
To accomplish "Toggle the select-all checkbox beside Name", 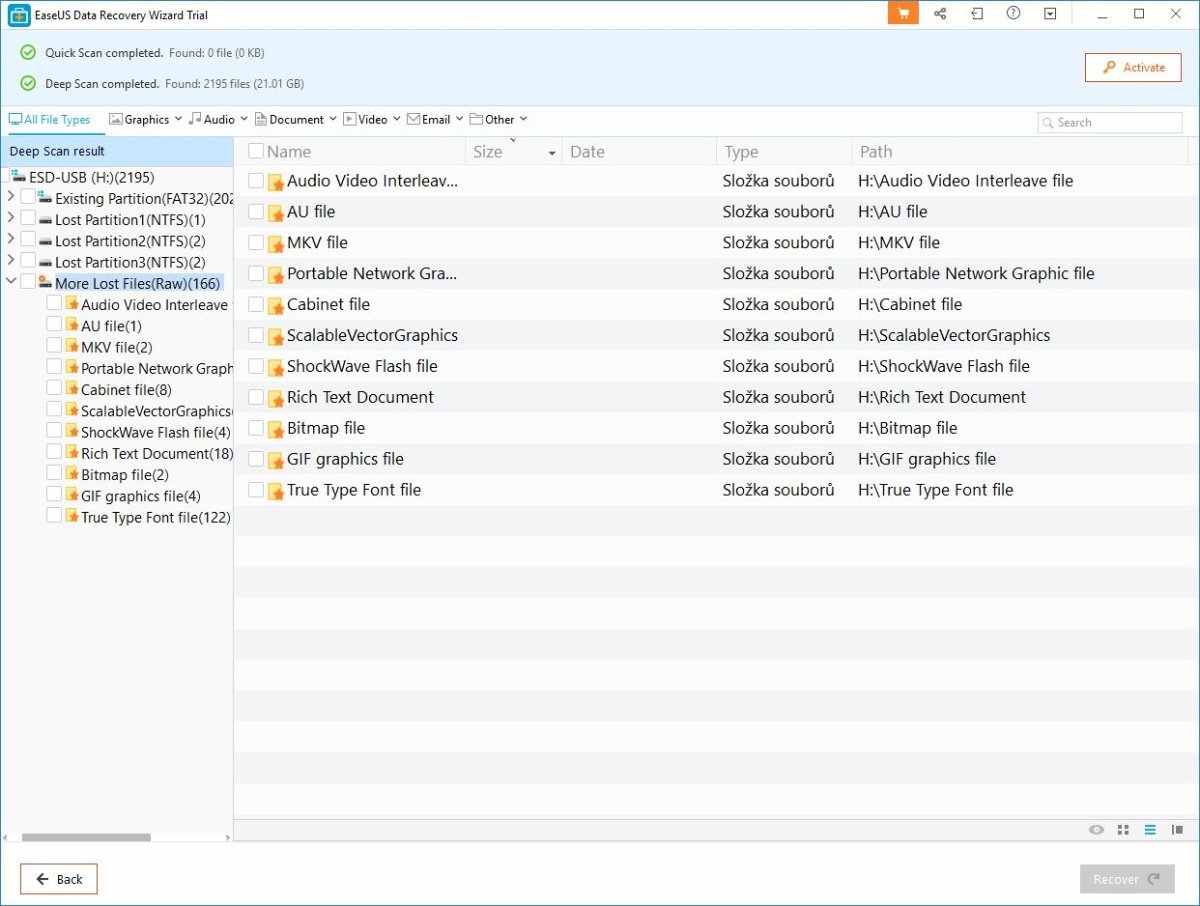I will (x=256, y=151).
